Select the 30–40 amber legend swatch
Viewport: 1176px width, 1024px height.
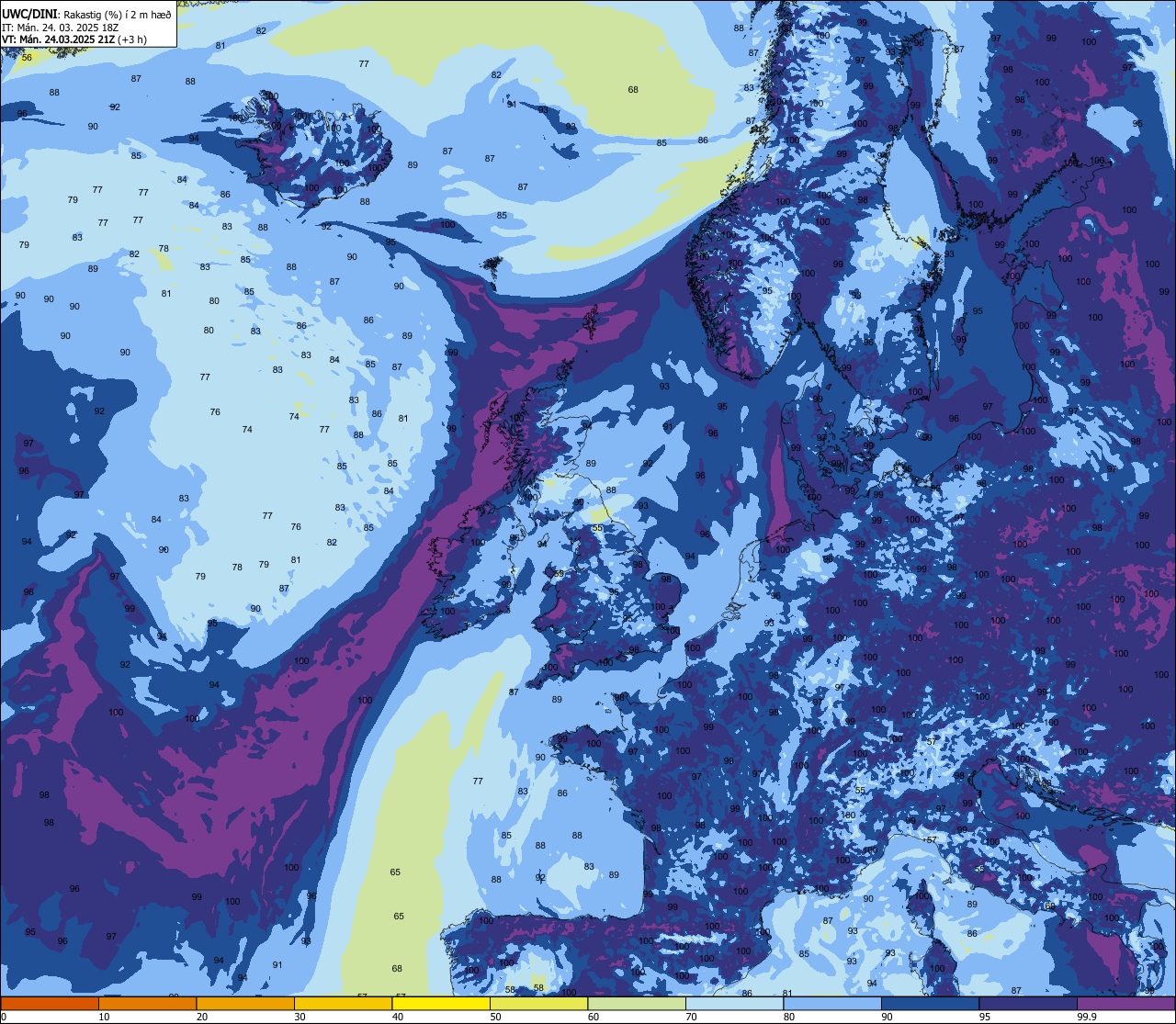[343, 1003]
